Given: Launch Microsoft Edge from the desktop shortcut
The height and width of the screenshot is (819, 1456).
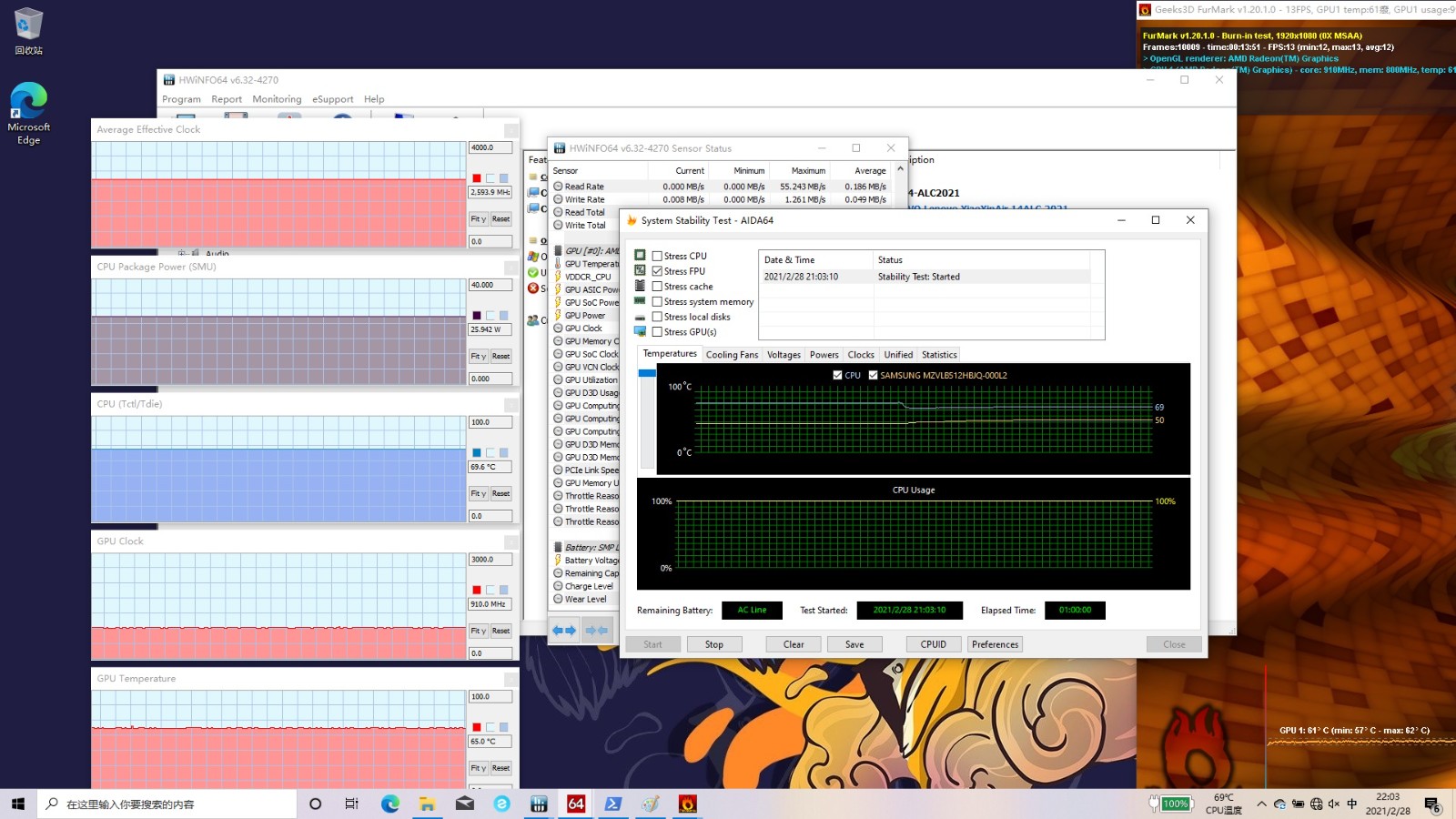Looking at the screenshot, I should pos(28,113).
